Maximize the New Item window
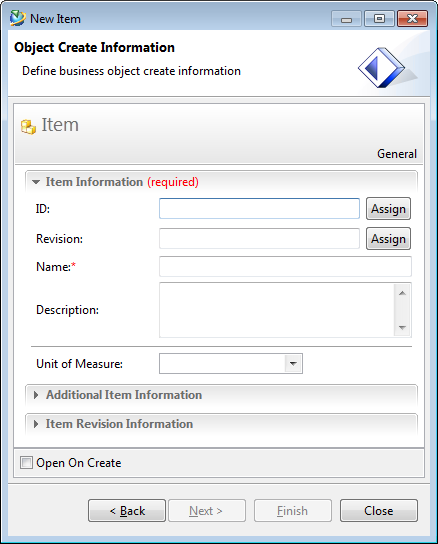This screenshot has width=438, height=544. coord(379,19)
